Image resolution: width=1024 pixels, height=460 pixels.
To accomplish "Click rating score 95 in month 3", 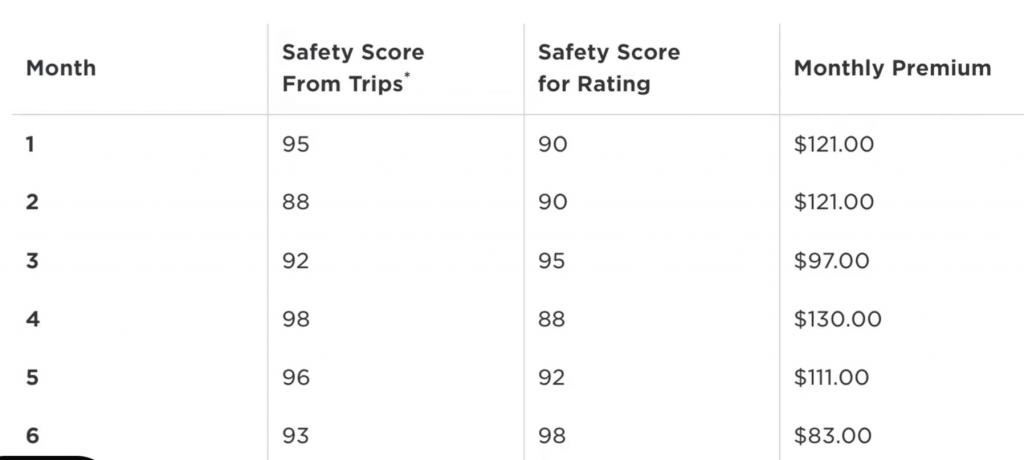I will coord(552,261).
